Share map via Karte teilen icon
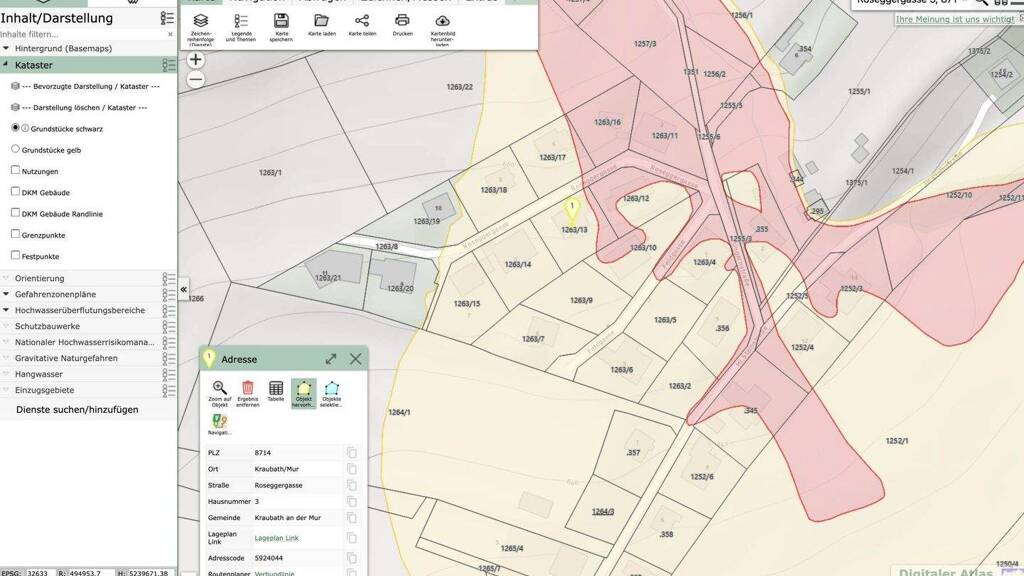The width and height of the screenshot is (1024, 576). [361, 21]
